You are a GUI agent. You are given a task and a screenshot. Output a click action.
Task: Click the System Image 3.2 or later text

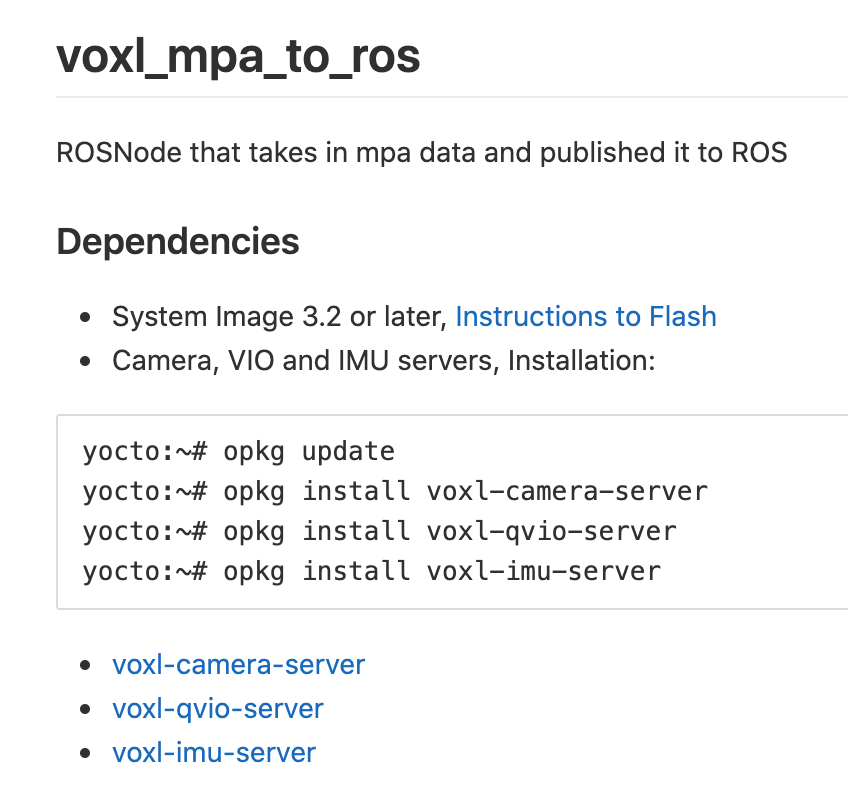pyautogui.click(x=279, y=316)
